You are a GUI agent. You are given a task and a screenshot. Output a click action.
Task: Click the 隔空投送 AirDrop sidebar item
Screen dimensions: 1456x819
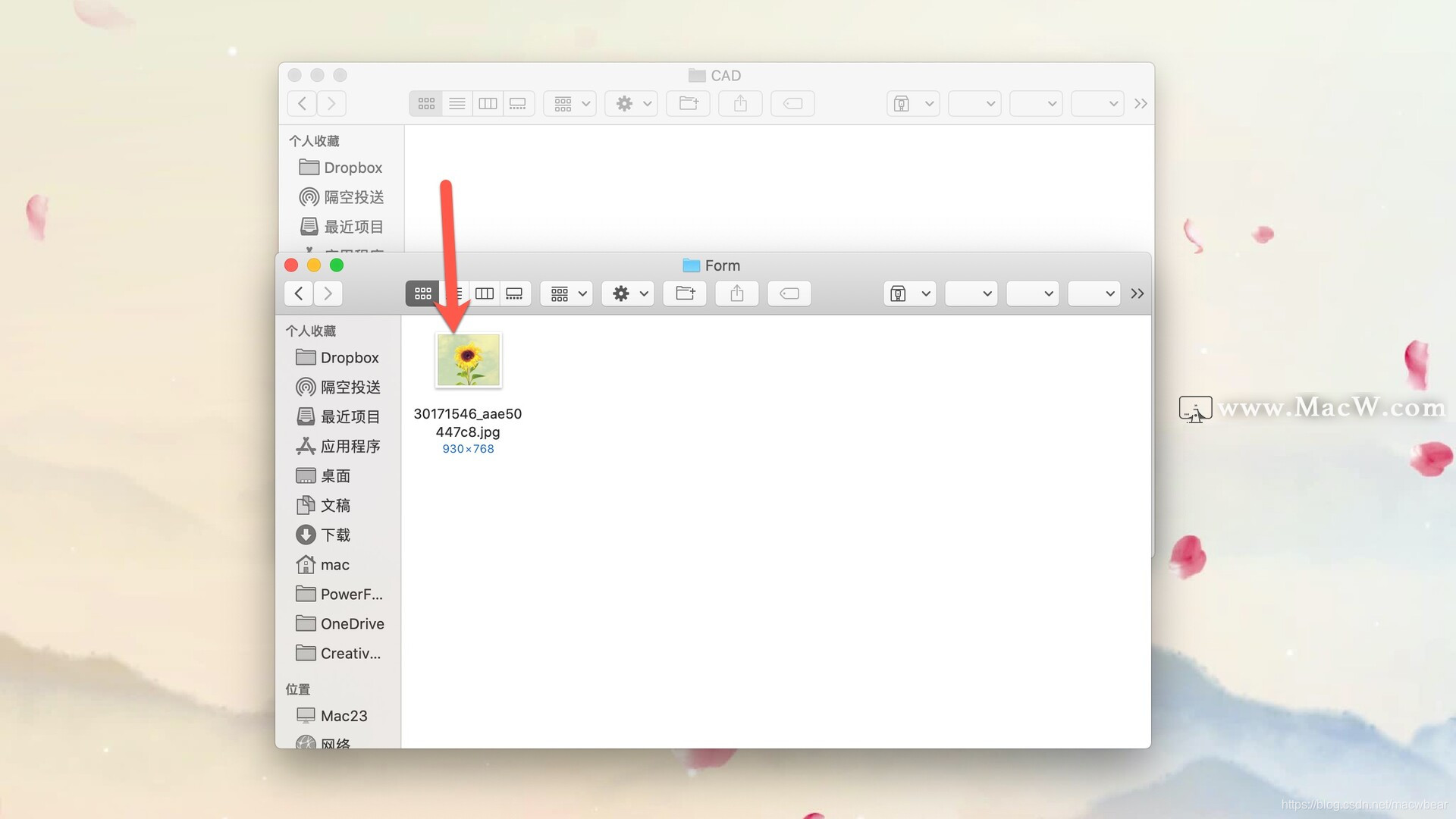coord(348,387)
